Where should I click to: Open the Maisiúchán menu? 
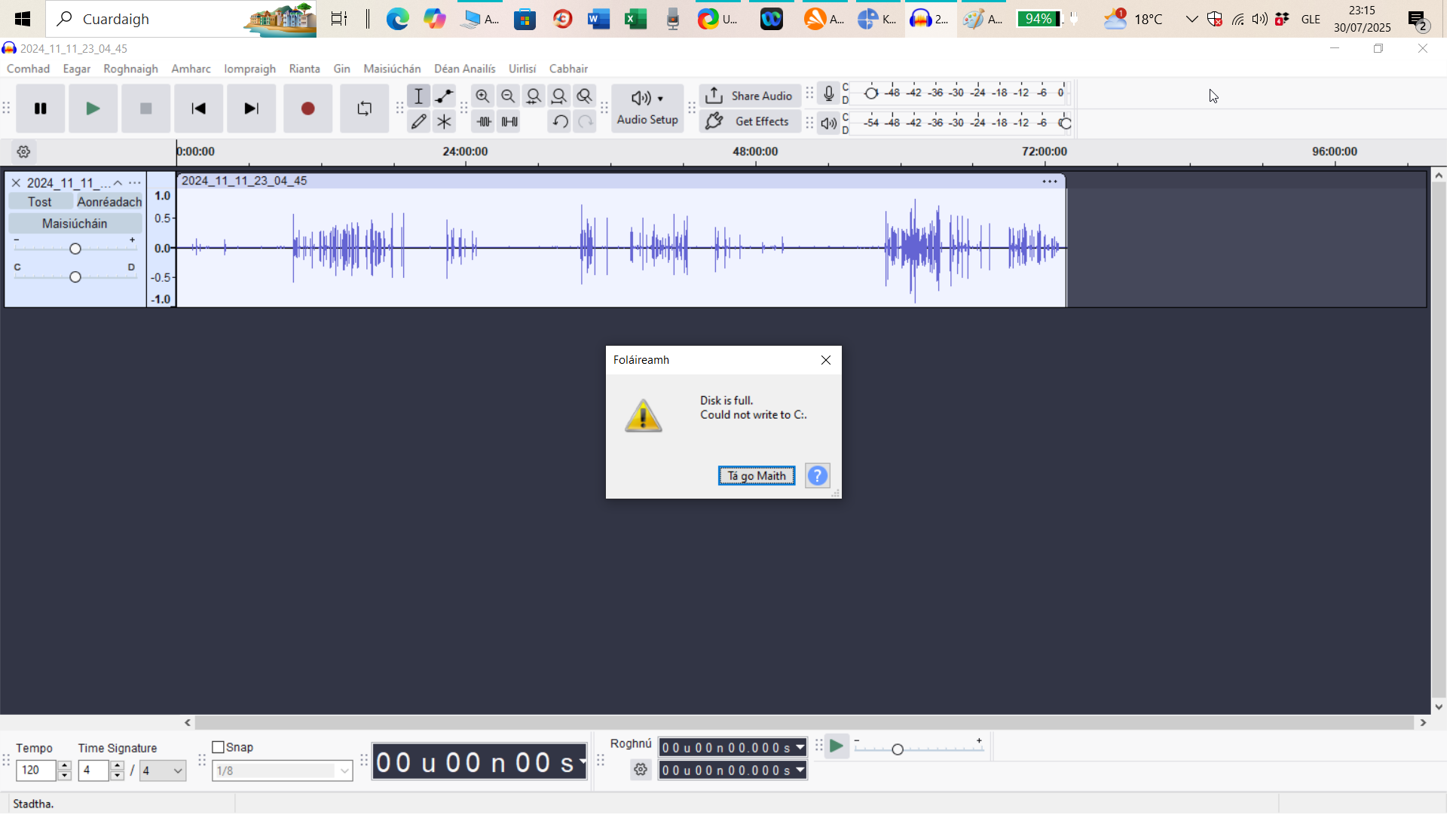[391, 68]
